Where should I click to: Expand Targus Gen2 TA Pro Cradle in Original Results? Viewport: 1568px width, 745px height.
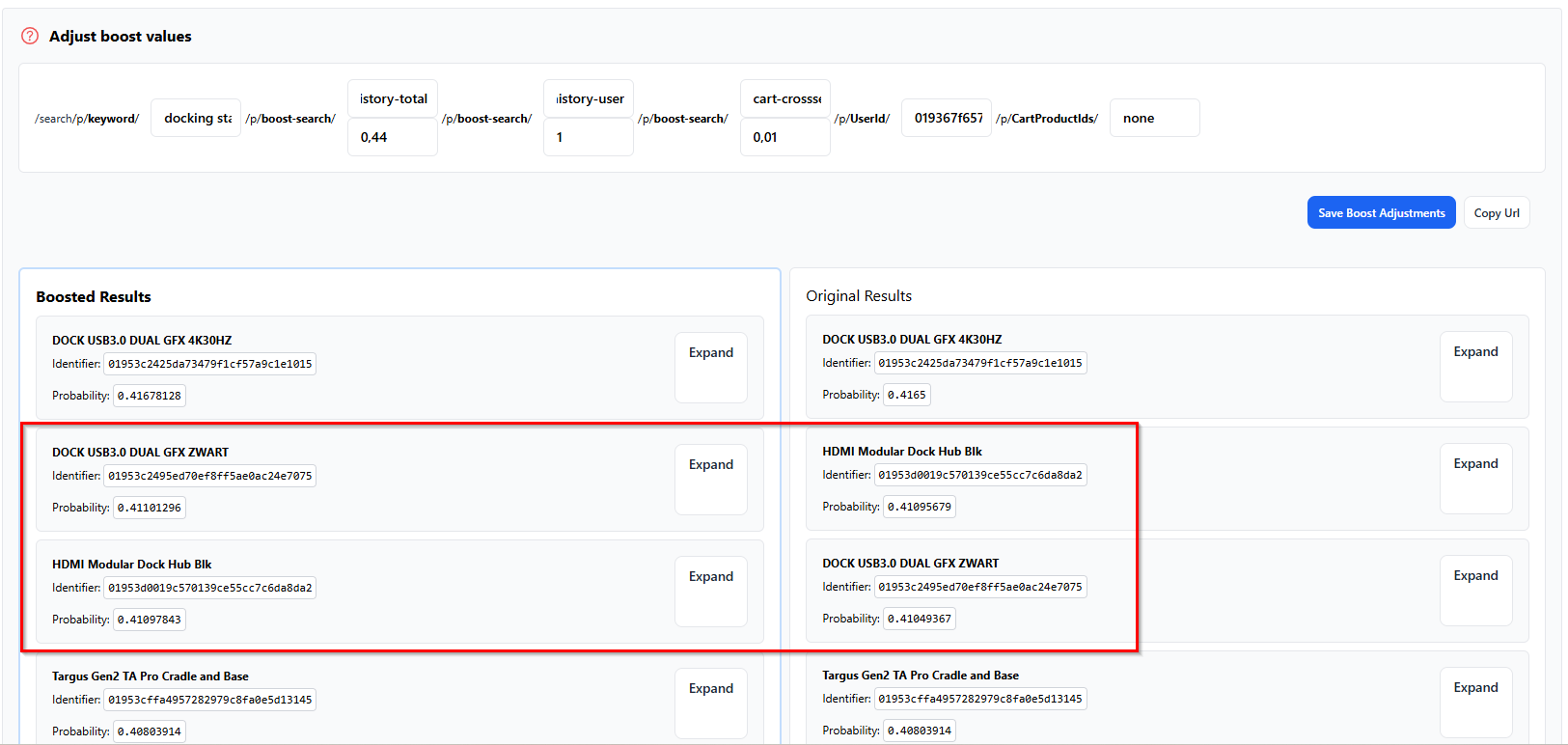tap(1475, 703)
